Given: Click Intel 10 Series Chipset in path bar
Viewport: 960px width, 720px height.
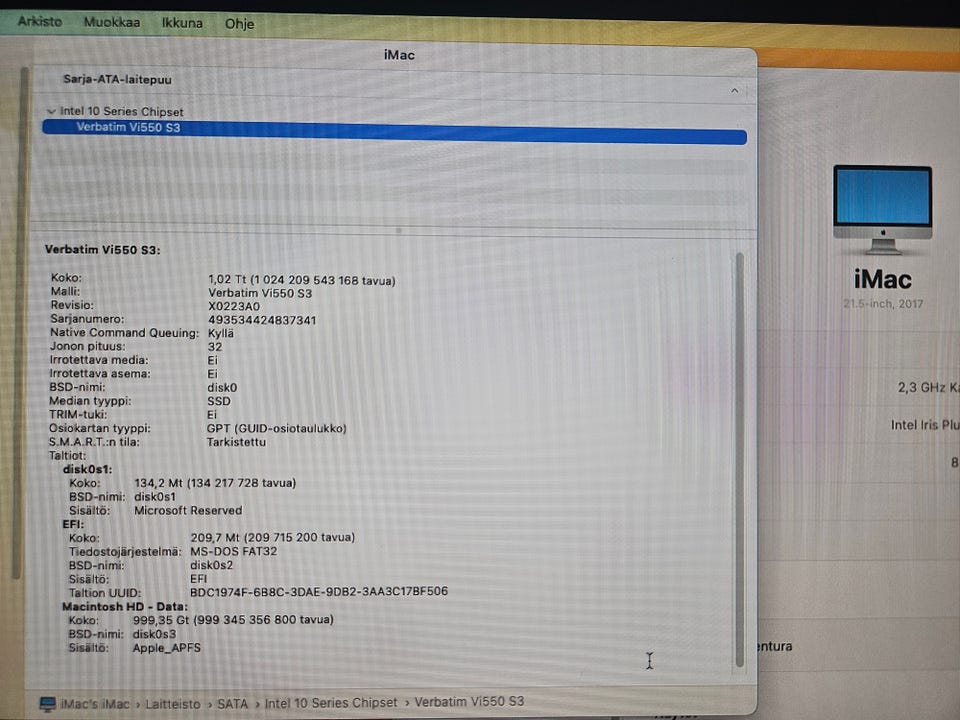Looking at the screenshot, I should click(x=331, y=703).
